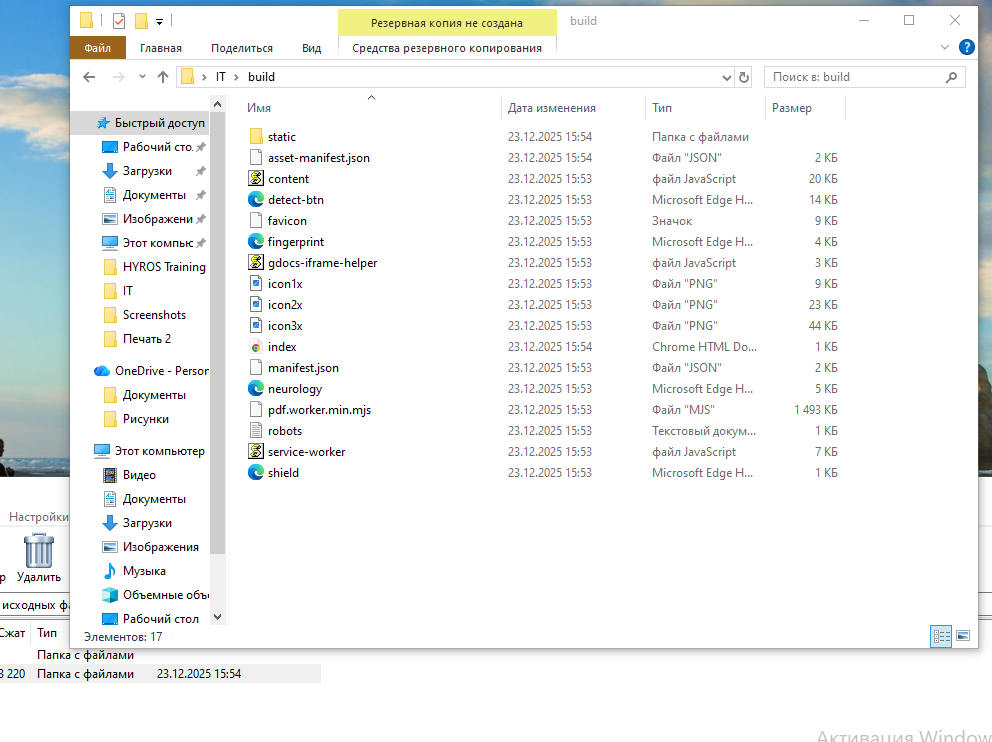The height and width of the screenshot is (742, 992).
Task: Open the address bar history dropdown
Action: coord(726,77)
